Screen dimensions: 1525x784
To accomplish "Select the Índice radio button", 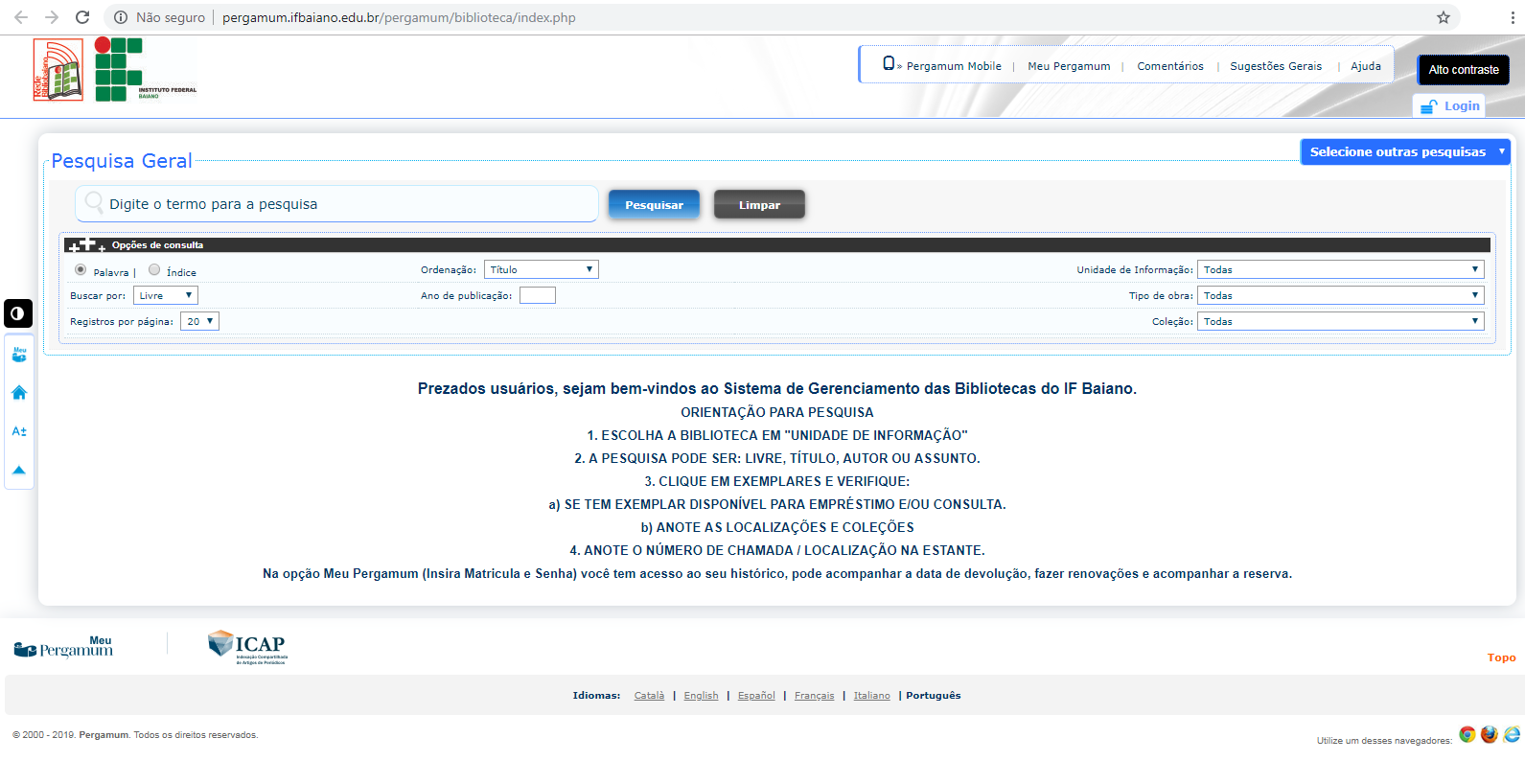I will click(x=154, y=270).
